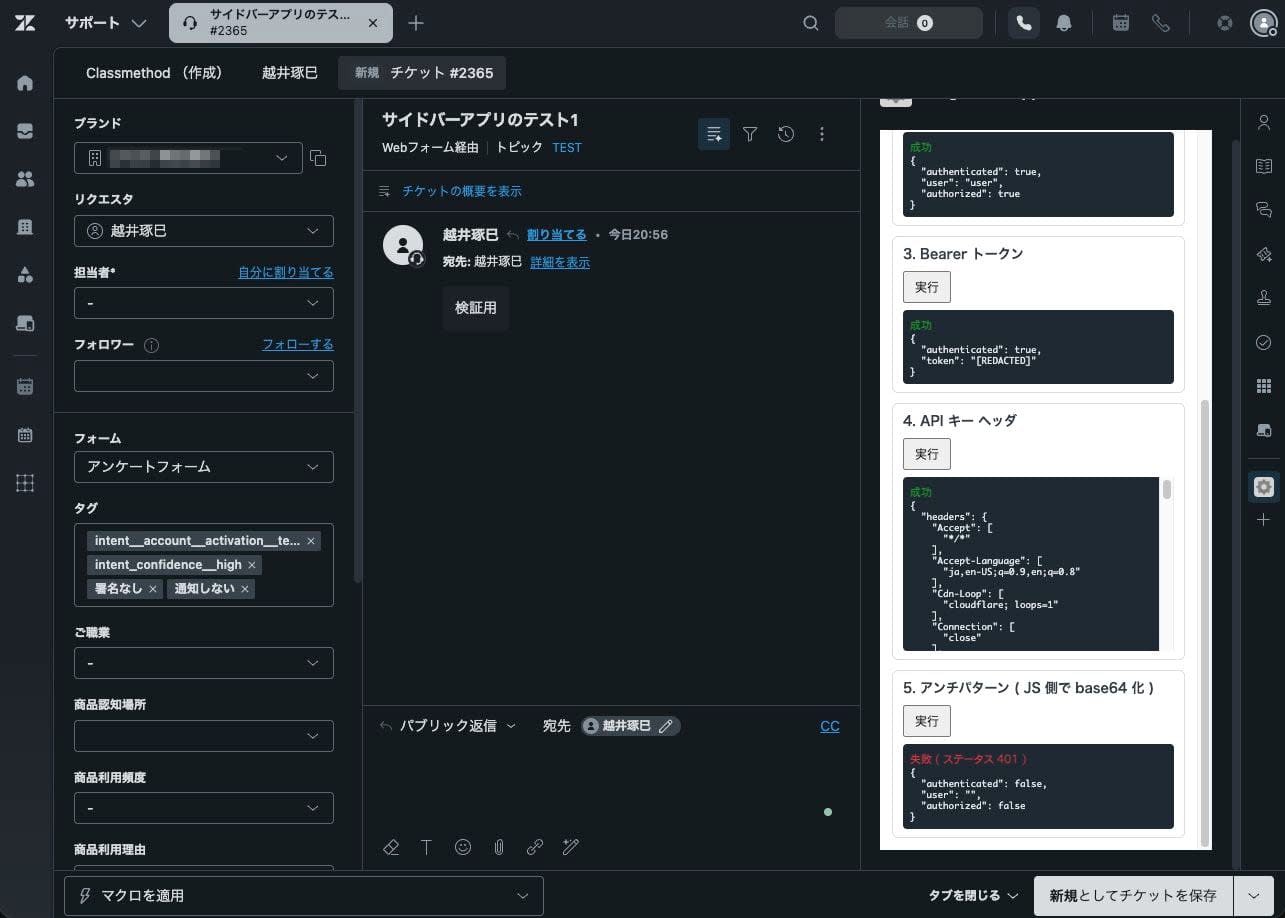Expand the タブを閉じる dropdown

tap(974, 896)
